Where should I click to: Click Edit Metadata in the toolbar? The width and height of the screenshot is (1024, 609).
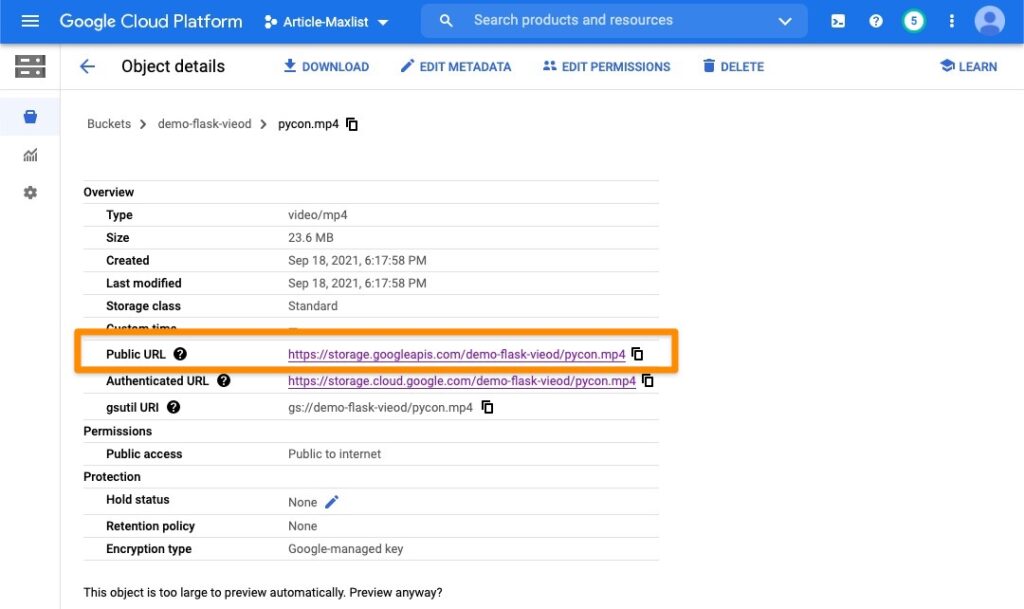tap(455, 67)
